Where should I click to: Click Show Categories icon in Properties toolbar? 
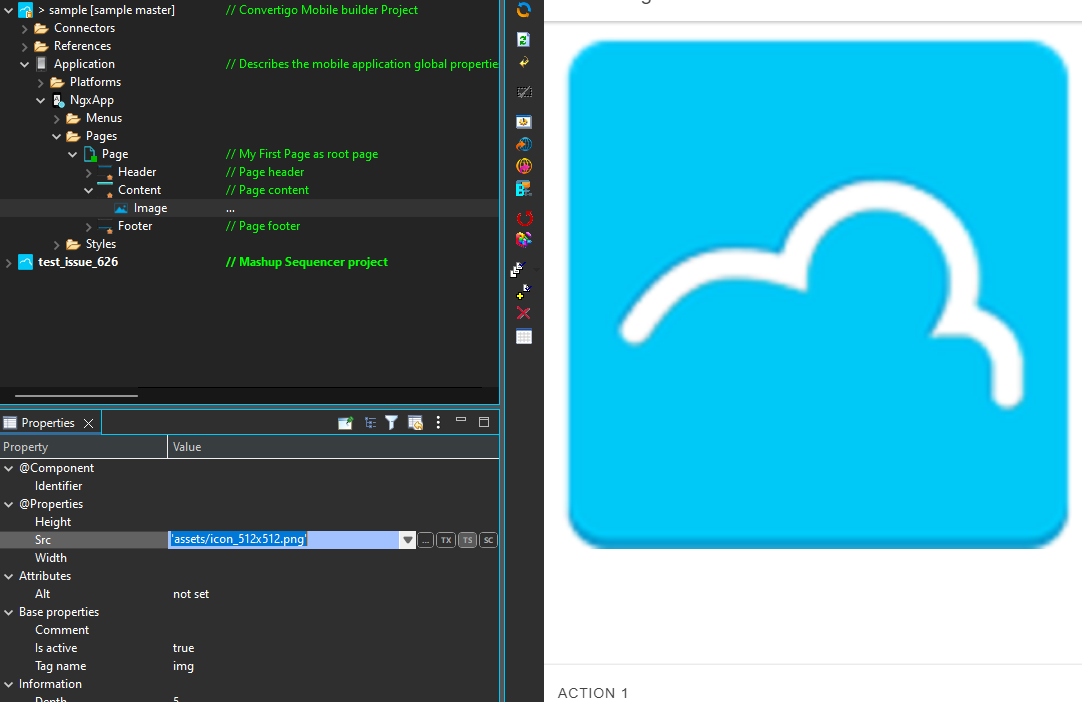point(370,423)
